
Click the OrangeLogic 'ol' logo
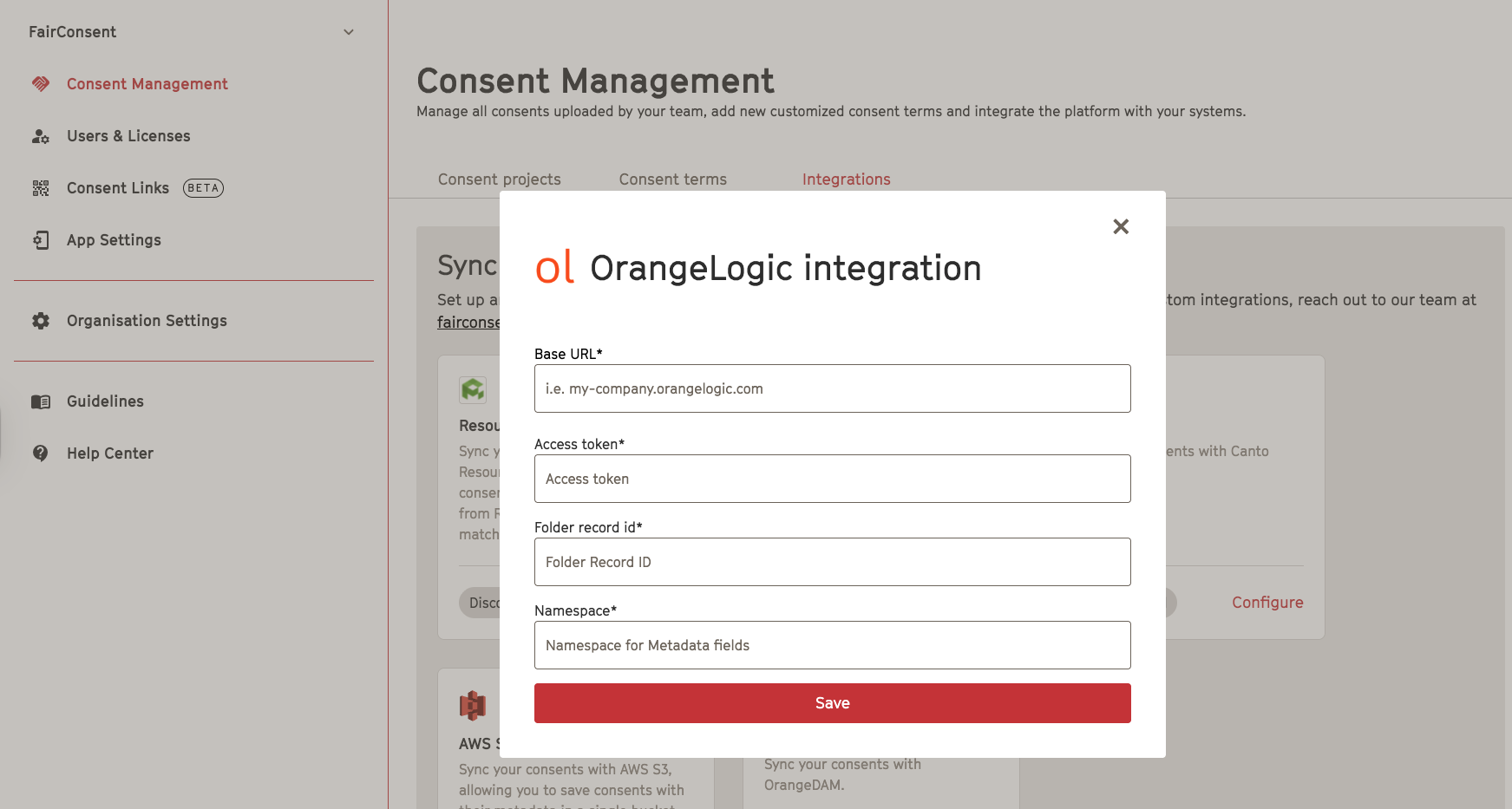point(554,267)
